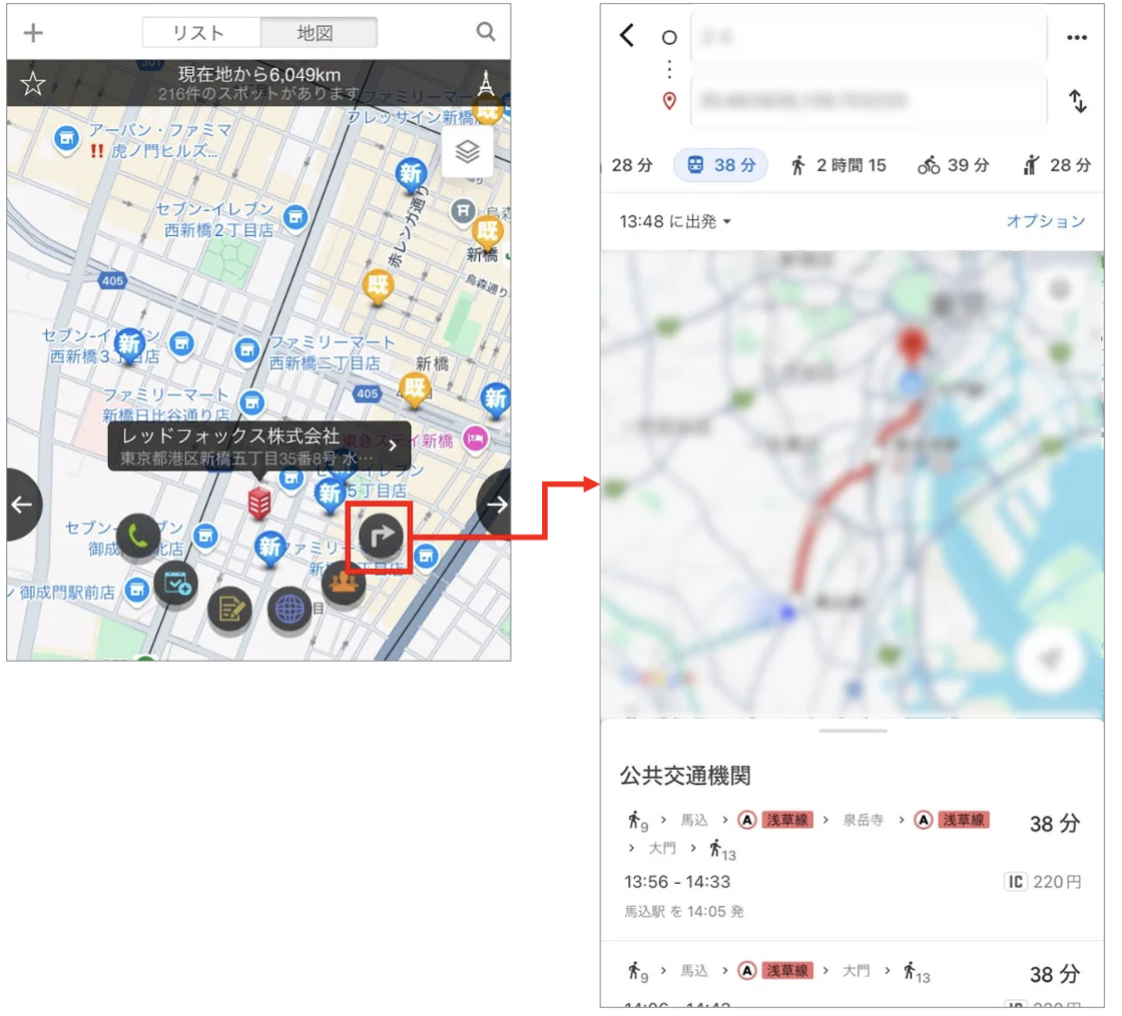Viewport: 1122px width, 1016px height.
Task: Click 馬込駅 を 14:05 発 text
Action: pyautogui.click(x=684, y=912)
